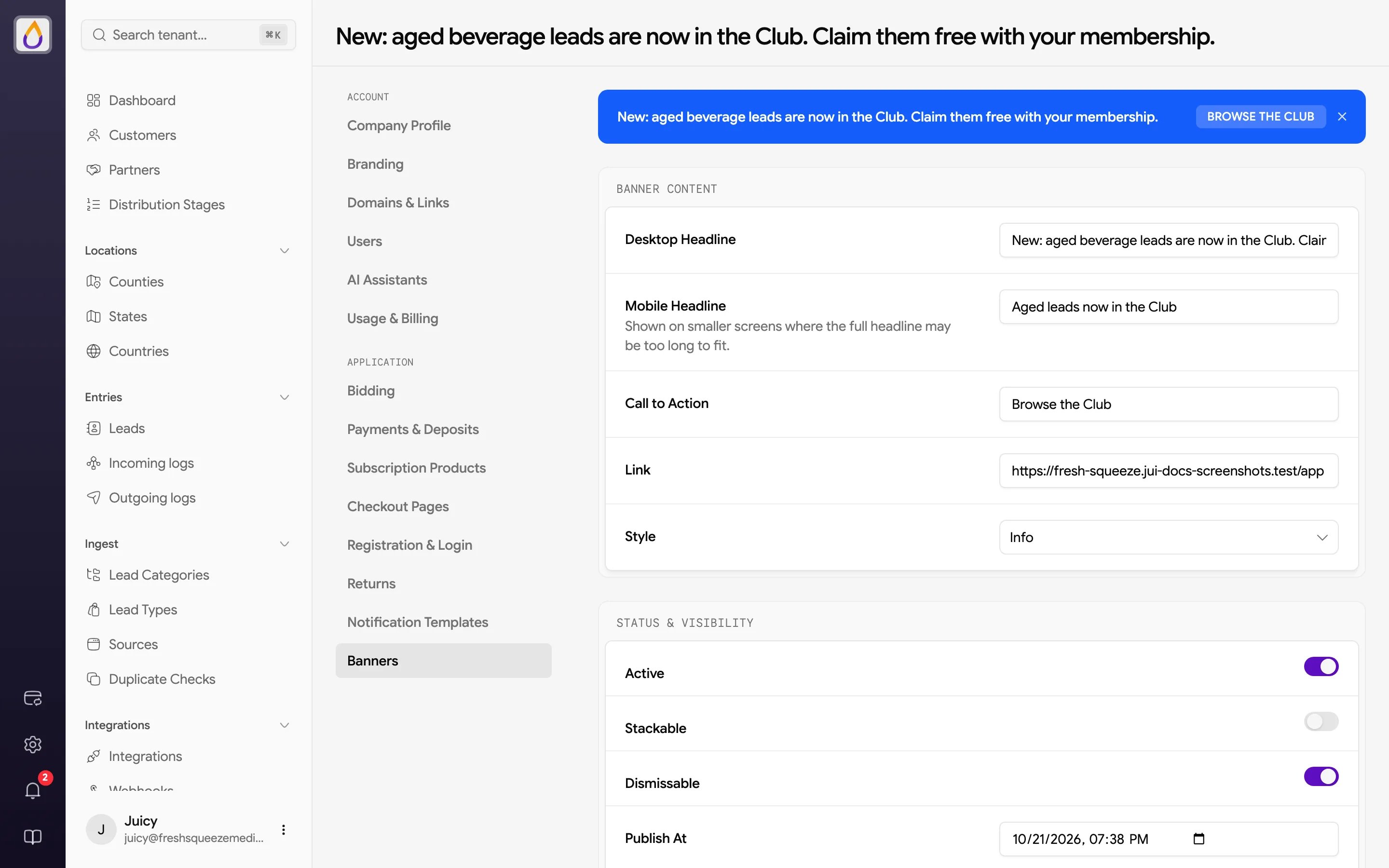This screenshot has width=1389, height=868.
Task: Collapse the Entries section
Action: [x=284, y=397]
